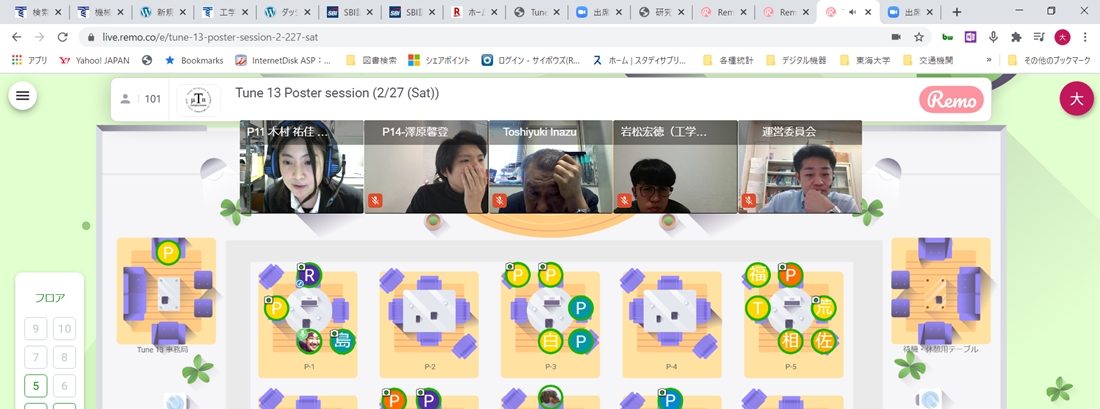Screen dimensions: 1100x409
Task: Open the Yahoo! JAPAN bookmark
Action: point(94,60)
